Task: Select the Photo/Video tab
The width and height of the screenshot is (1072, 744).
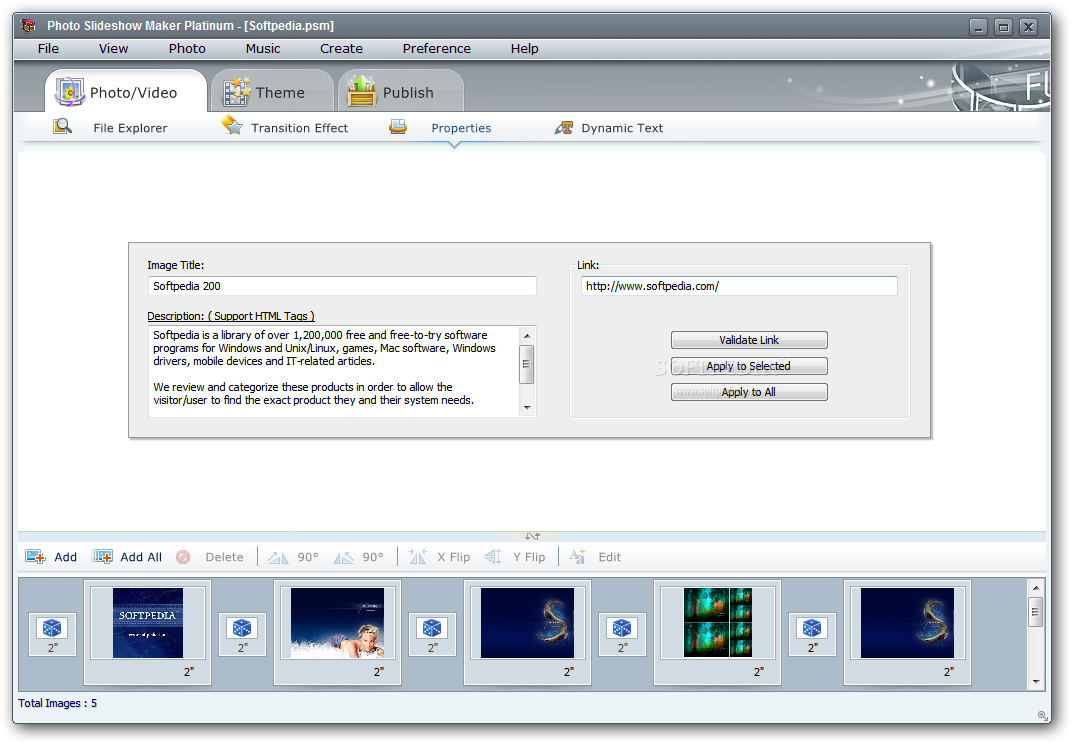Action: 126,92
